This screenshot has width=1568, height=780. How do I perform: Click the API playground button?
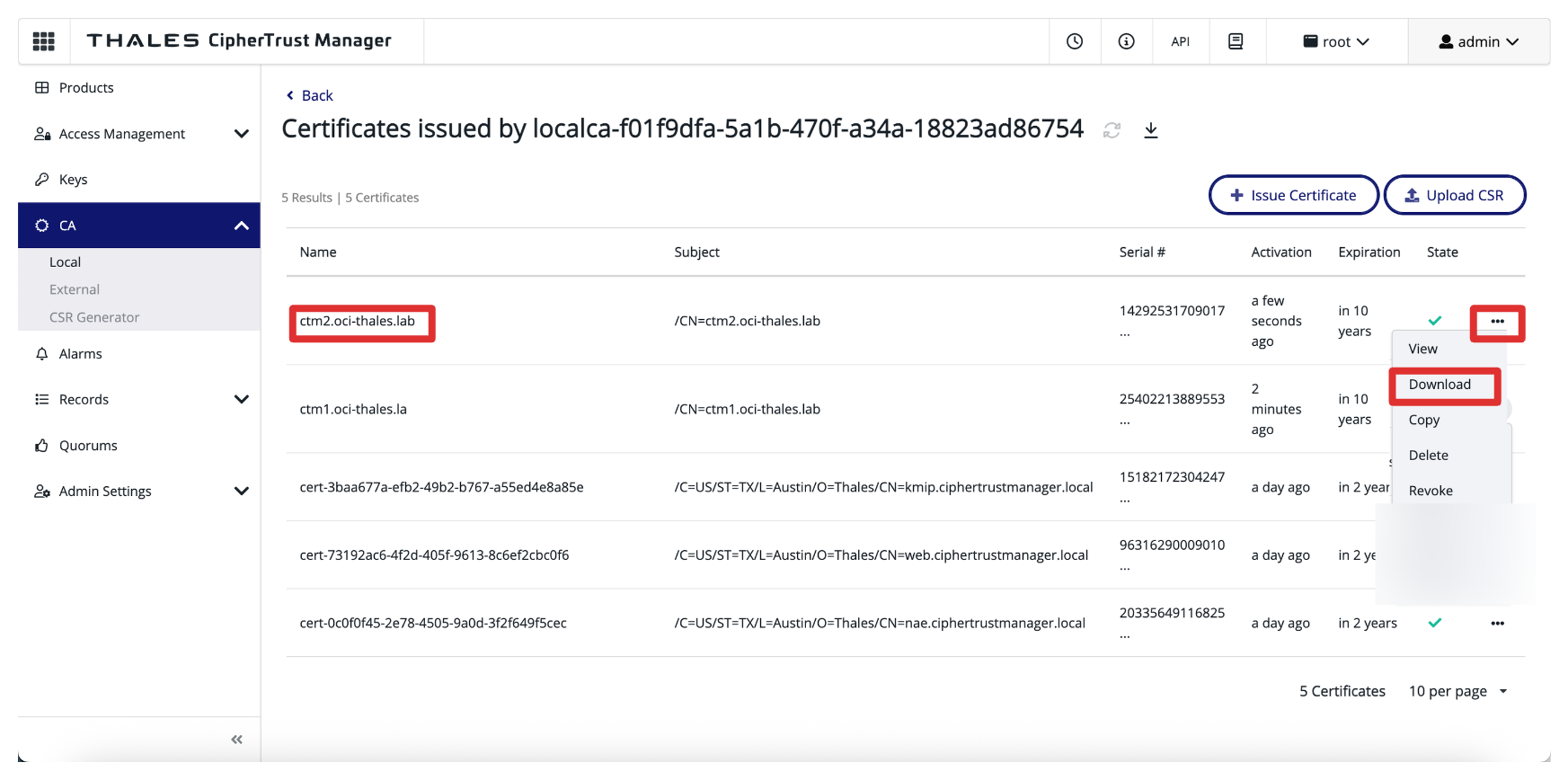point(1180,41)
